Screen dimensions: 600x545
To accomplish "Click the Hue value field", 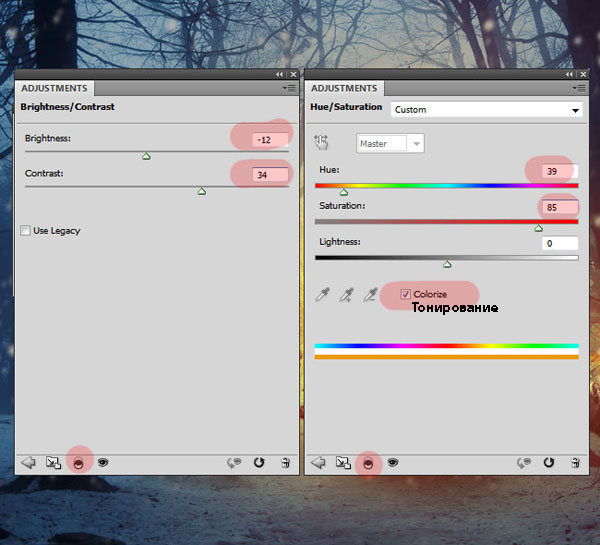I will tap(560, 171).
